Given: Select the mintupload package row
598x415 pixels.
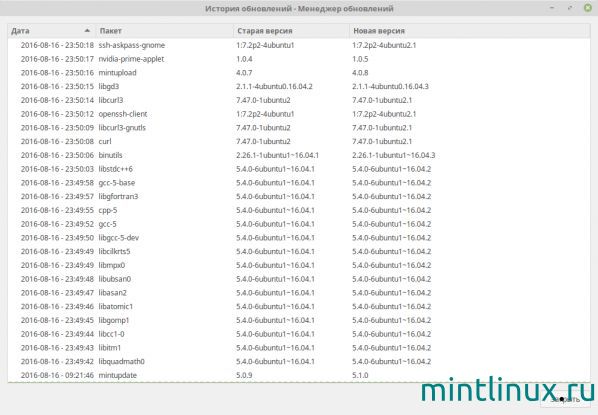Looking at the screenshot, I should pos(299,72).
